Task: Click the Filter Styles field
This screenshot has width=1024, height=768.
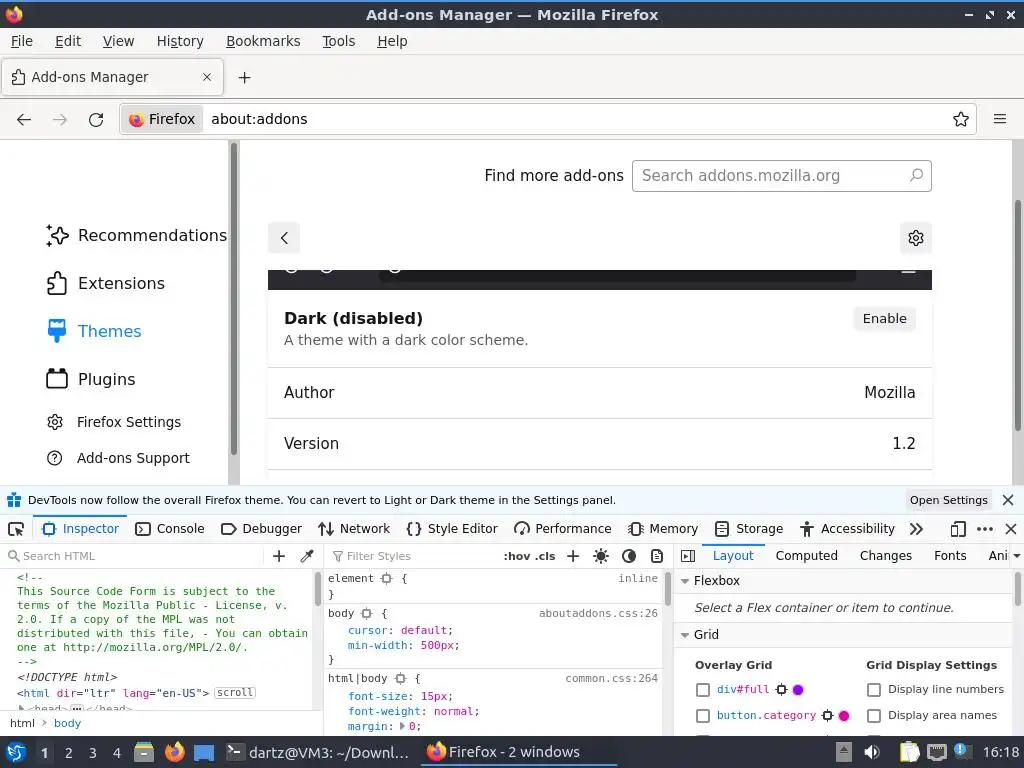Action: (415, 556)
